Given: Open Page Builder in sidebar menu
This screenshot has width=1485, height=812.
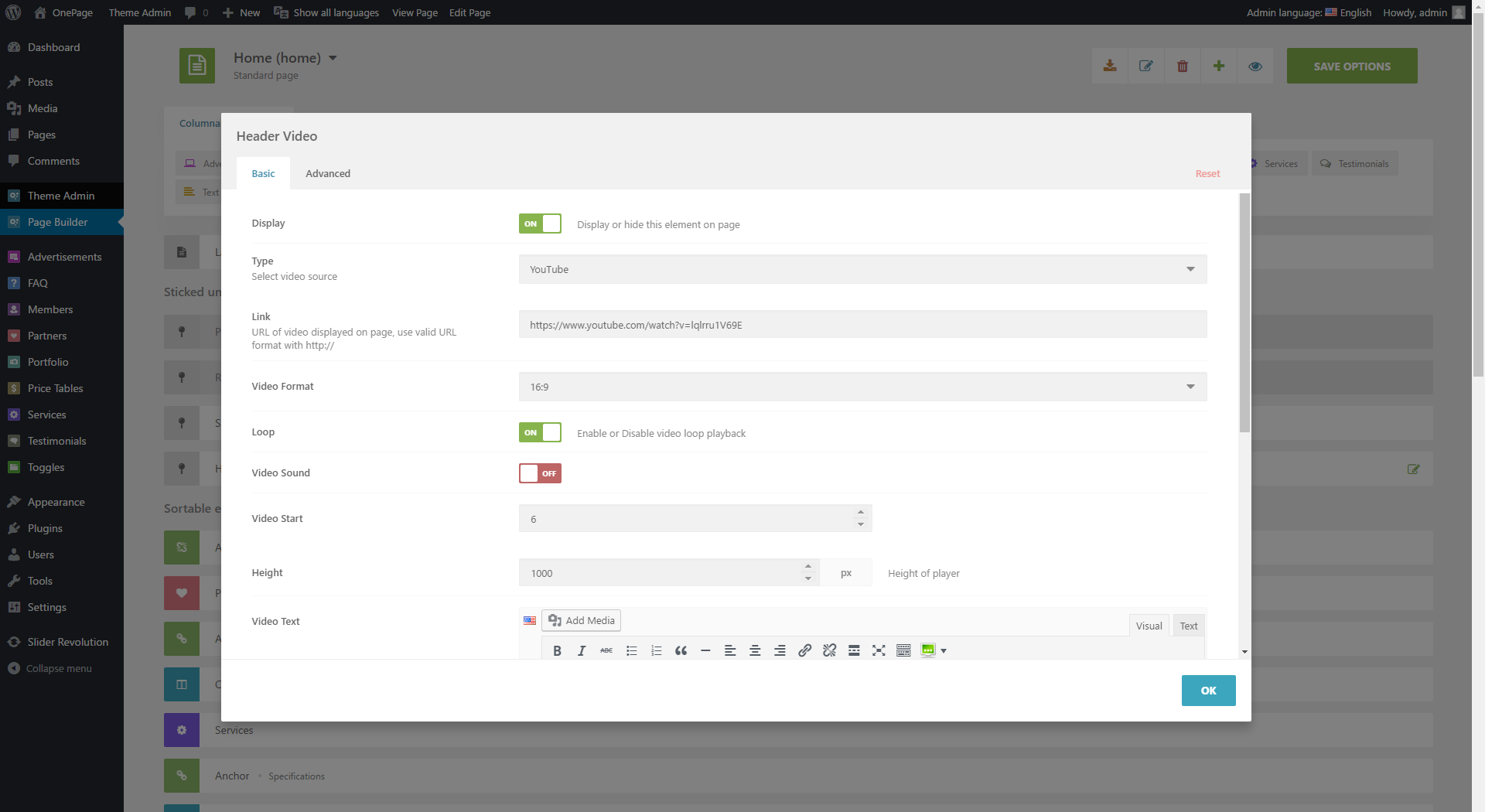Looking at the screenshot, I should coord(62,222).
